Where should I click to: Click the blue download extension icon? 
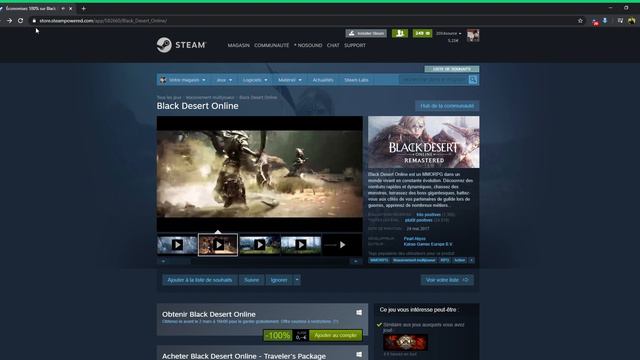(605, 20)
